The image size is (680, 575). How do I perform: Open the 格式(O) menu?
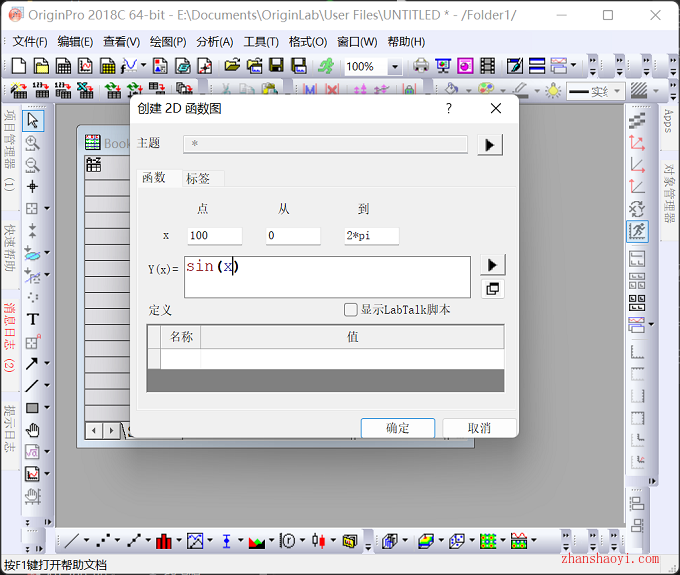[x=307, y=42]
